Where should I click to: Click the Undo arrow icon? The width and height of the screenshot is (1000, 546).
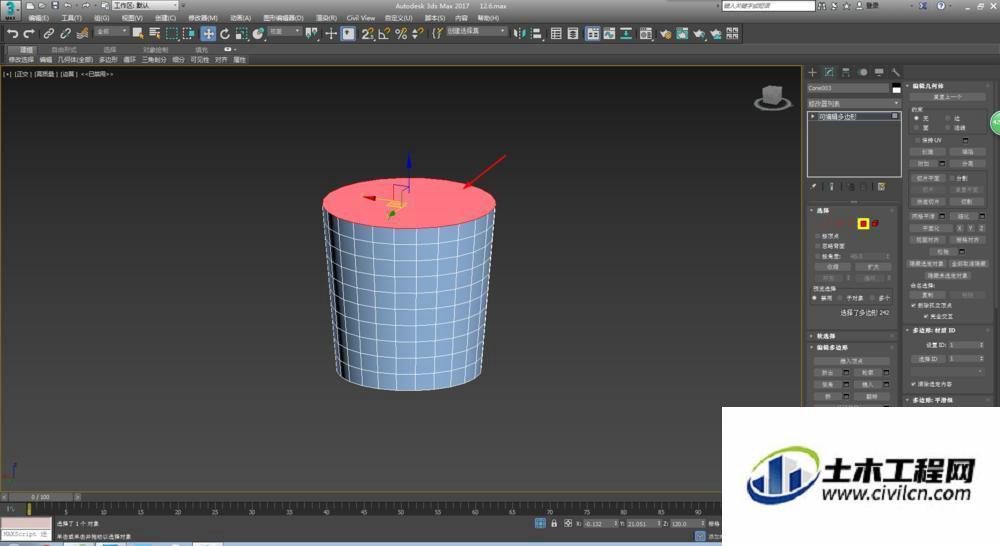[13, 34]
